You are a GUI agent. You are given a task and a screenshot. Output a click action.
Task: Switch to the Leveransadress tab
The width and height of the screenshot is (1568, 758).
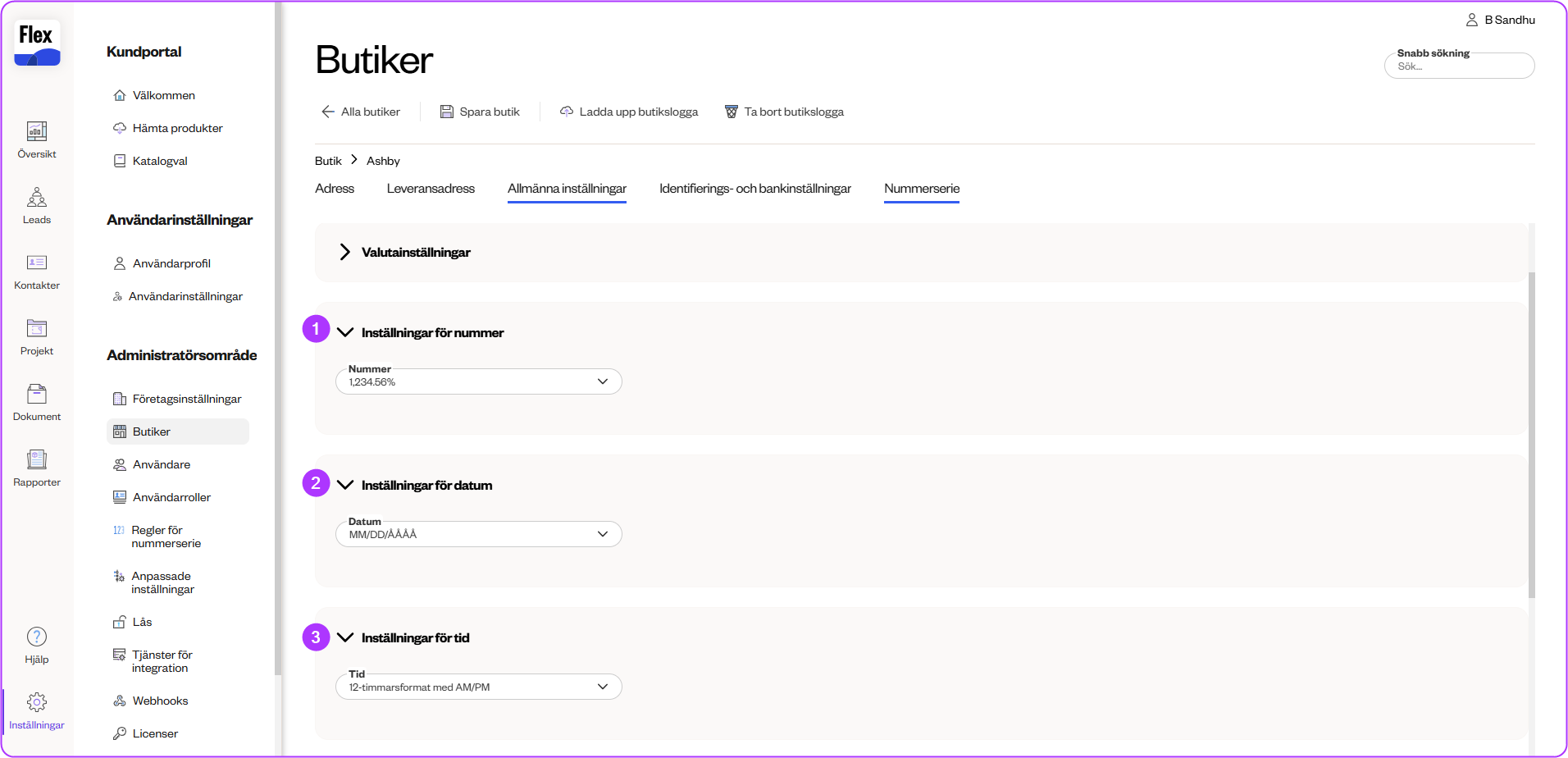coord(431,189)
